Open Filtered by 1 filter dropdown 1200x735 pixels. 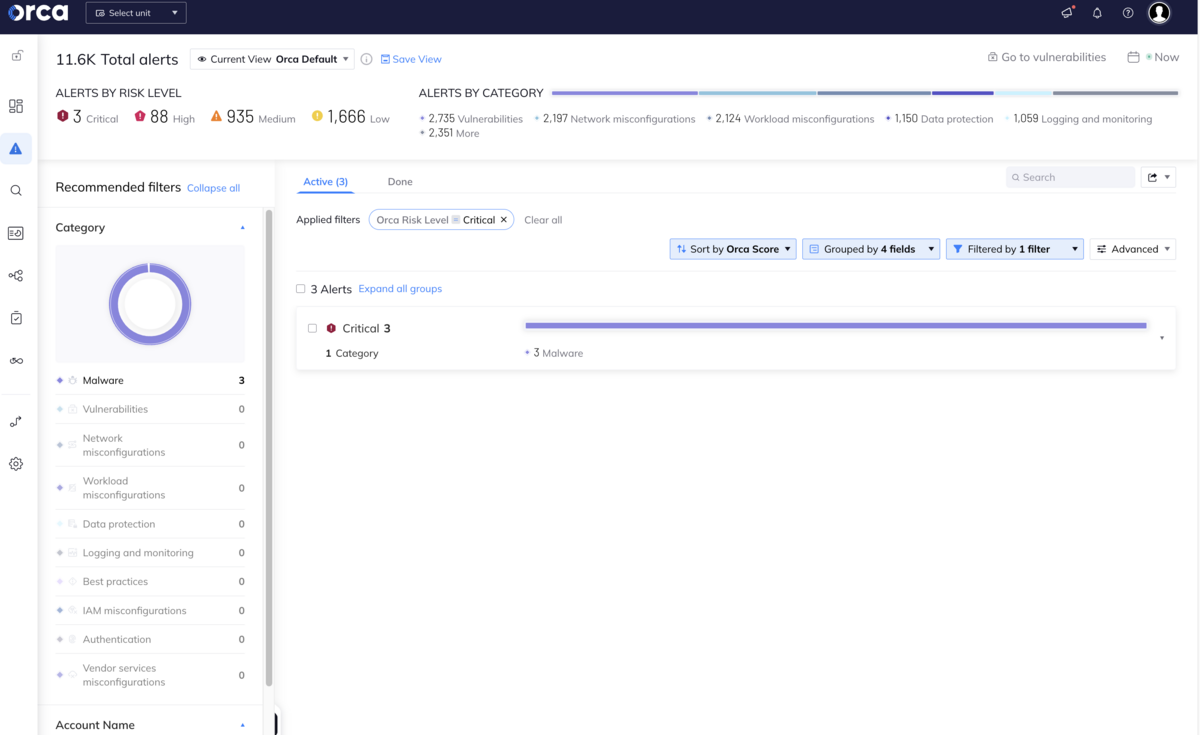[1015, 249]
